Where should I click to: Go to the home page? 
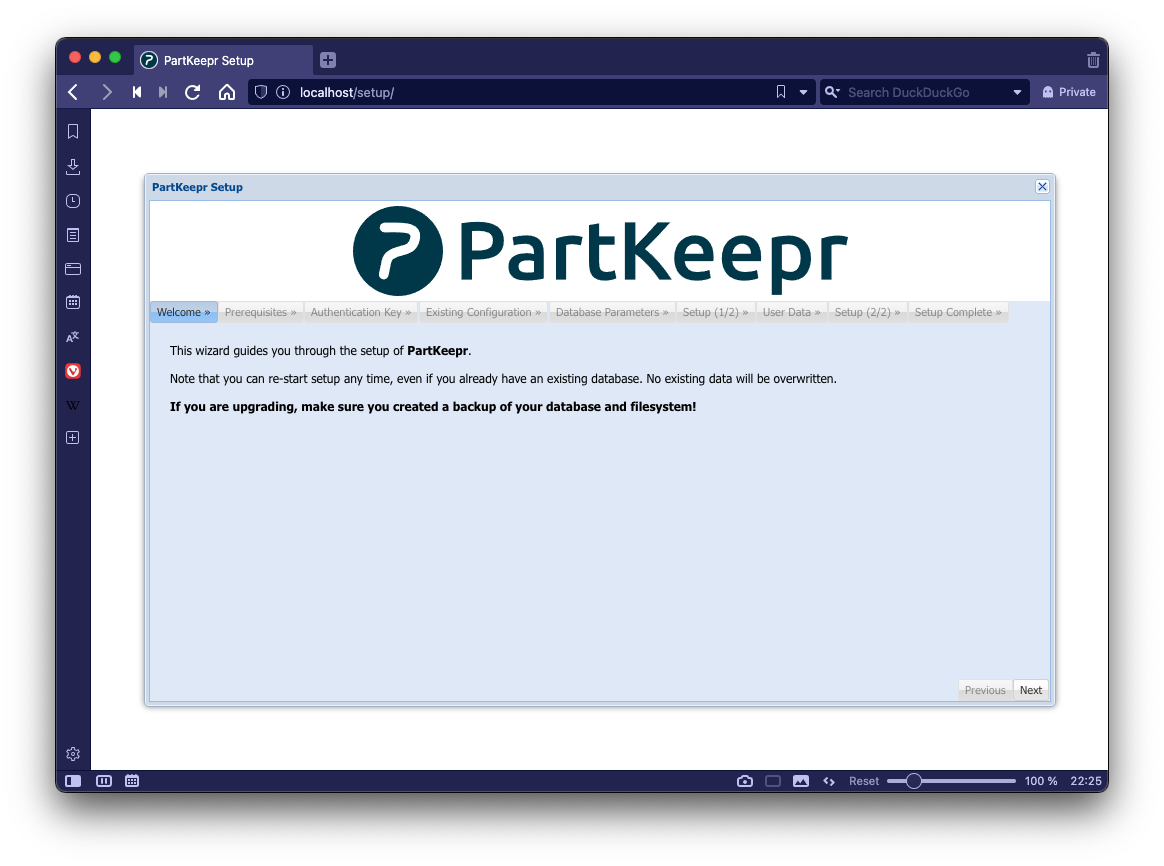pos(227,92)
